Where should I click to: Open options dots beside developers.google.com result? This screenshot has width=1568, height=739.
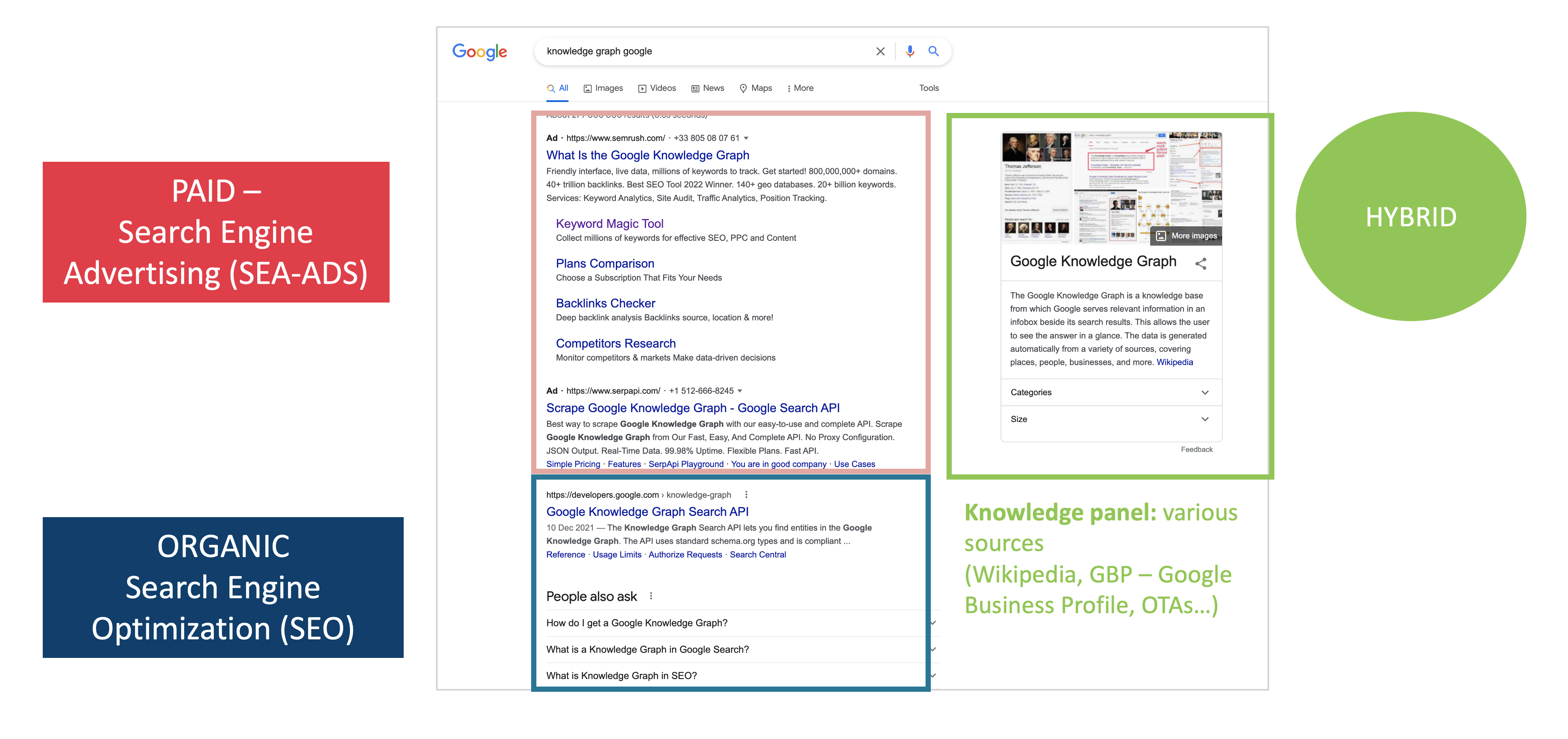point(746,494)
